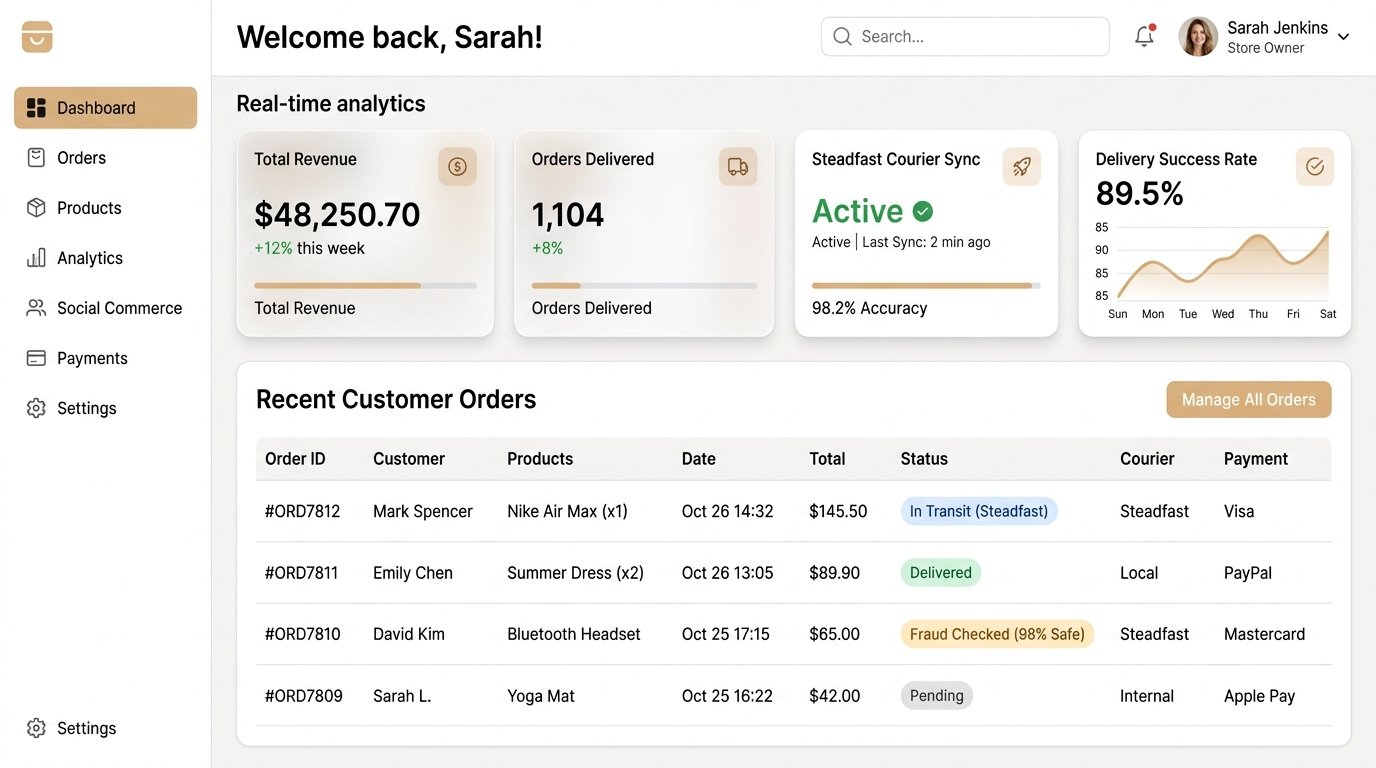This screenshot has height=768, width=1376.
Task: Click the Fraud Checked (98% Safe) badge
Action: click(997, 634)
